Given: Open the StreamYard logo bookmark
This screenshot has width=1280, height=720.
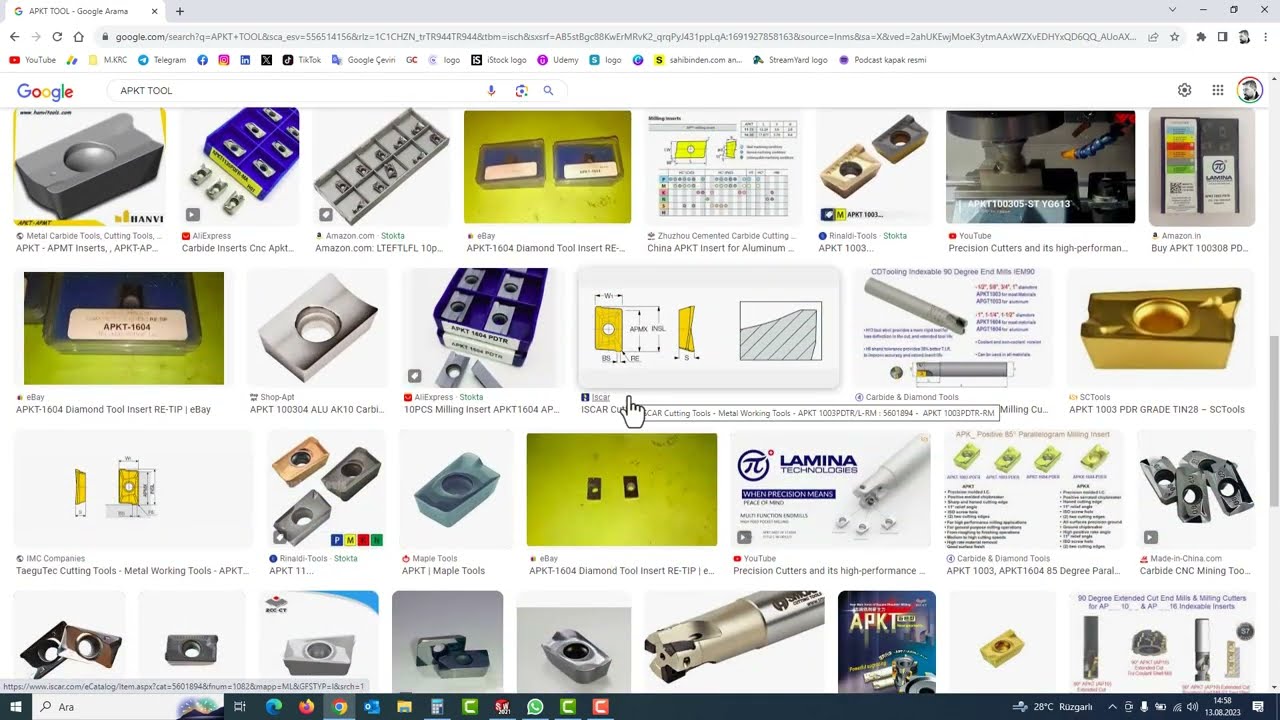Looking at the screenshot, I should 791,60.
